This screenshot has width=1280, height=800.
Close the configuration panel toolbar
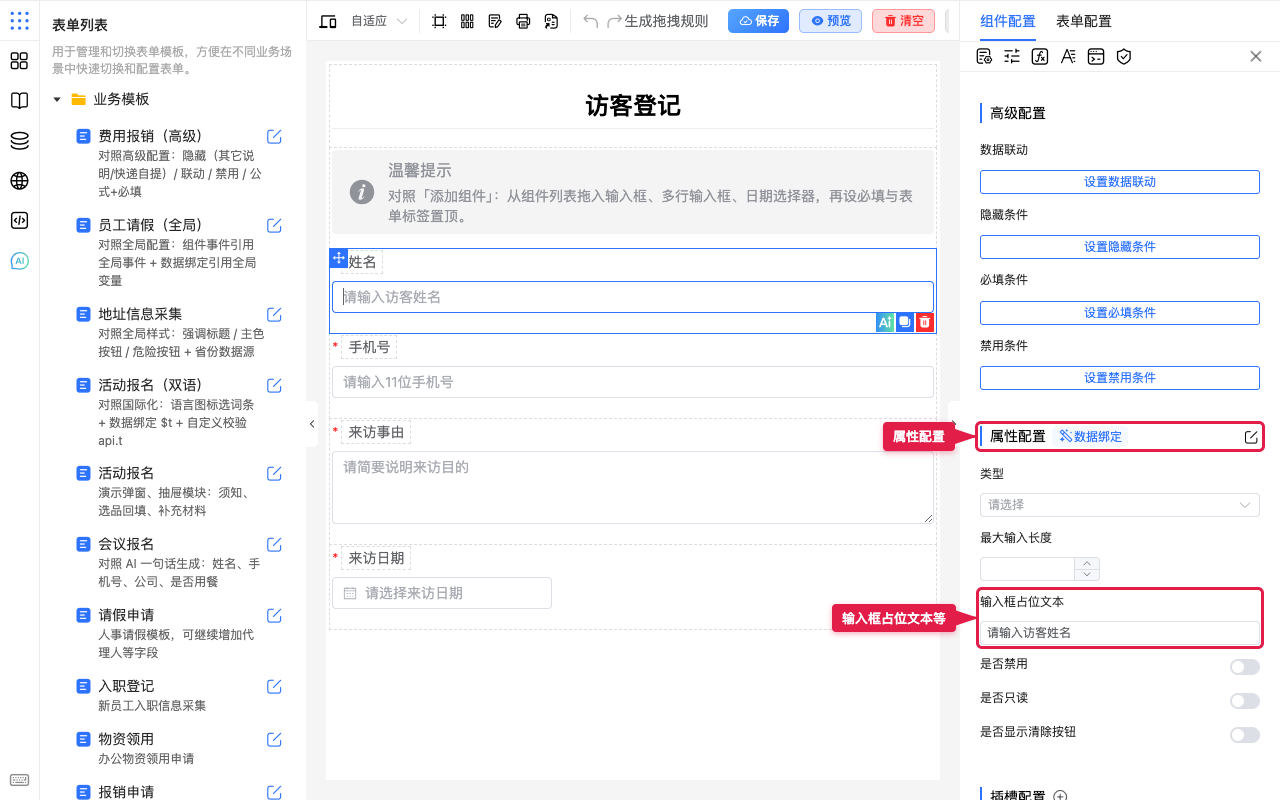coord(1256,56)
